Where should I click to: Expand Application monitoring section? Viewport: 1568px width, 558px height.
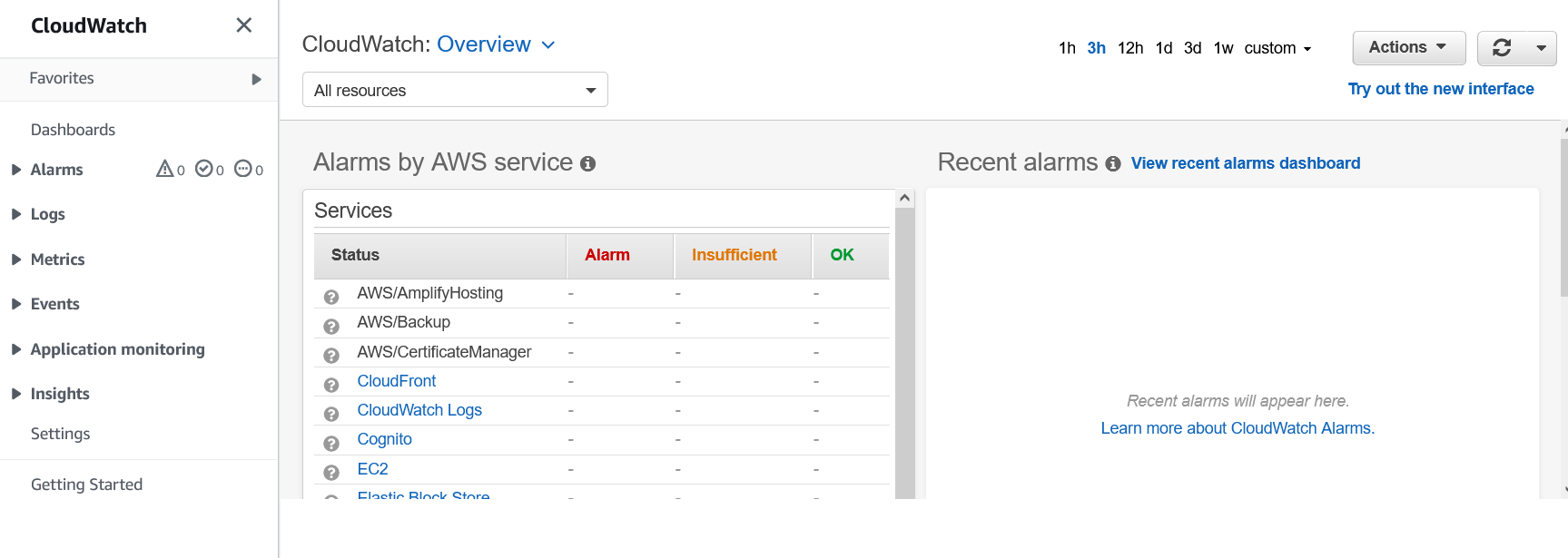(x=16, y=349)
